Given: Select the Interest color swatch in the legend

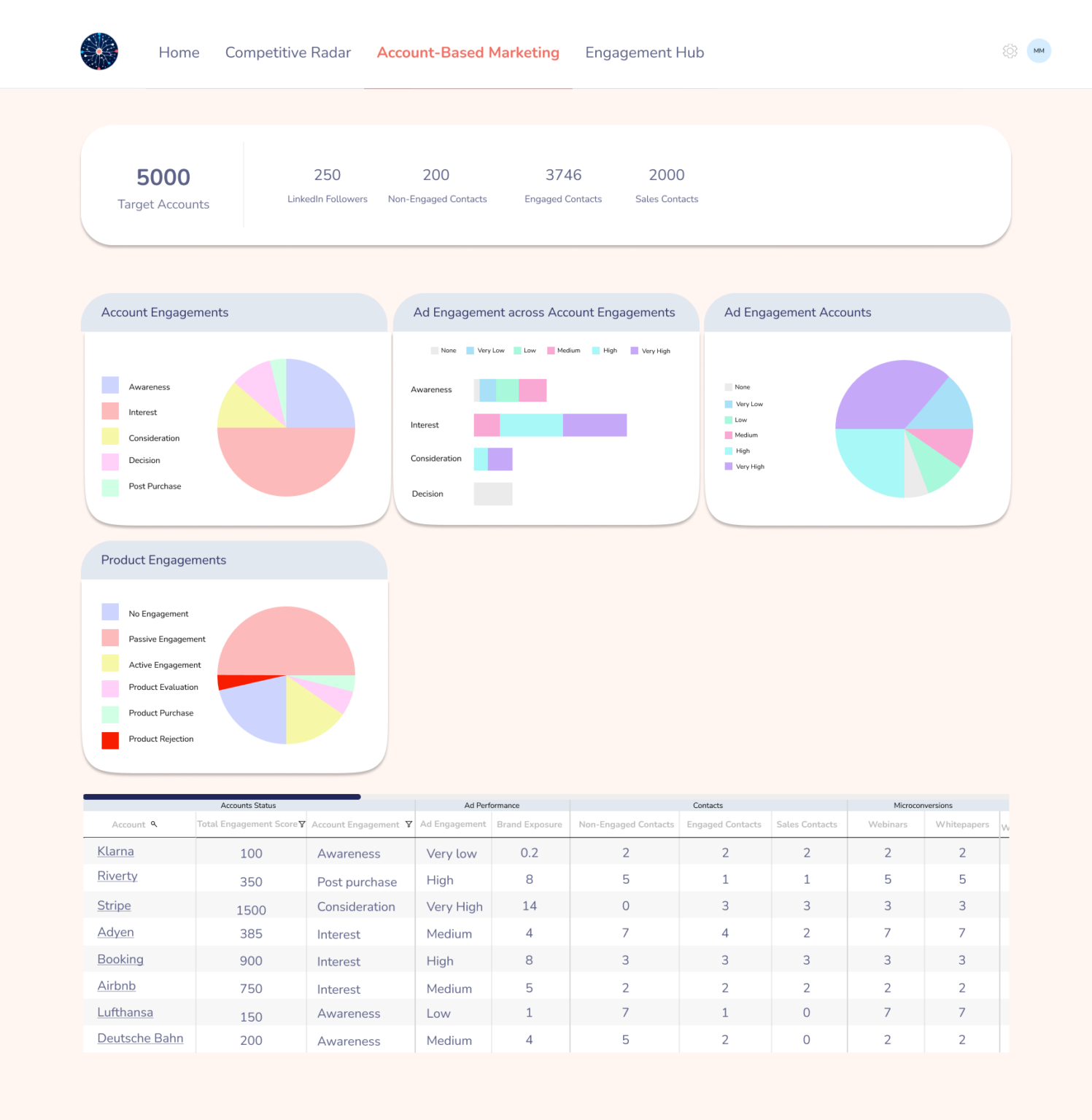Looking at the screenshot, I should [x=110, y=412].
